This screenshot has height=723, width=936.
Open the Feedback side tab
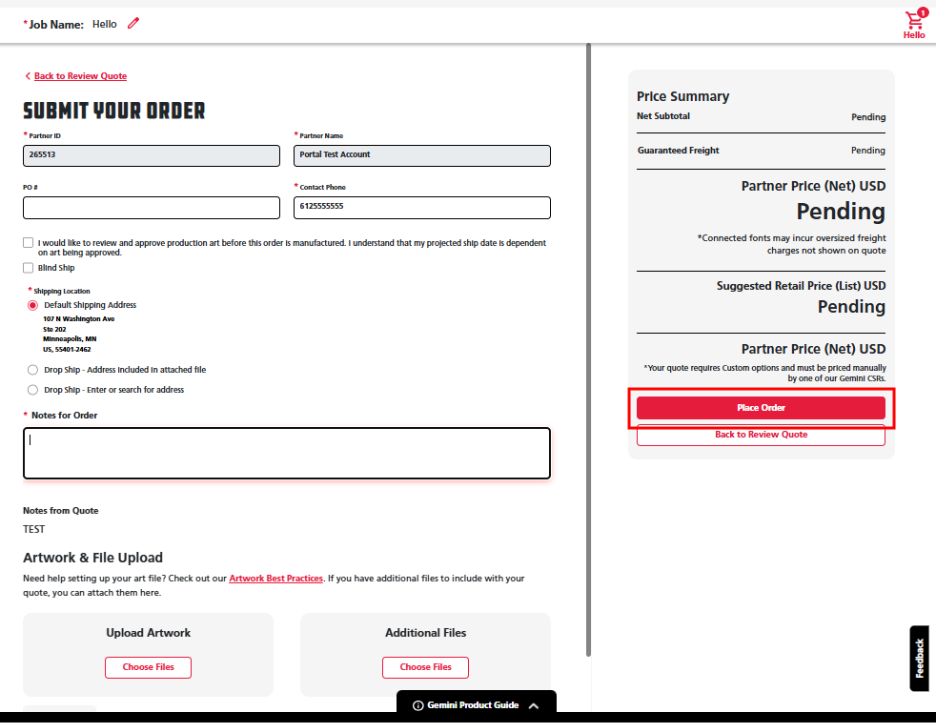pos(919,658)
